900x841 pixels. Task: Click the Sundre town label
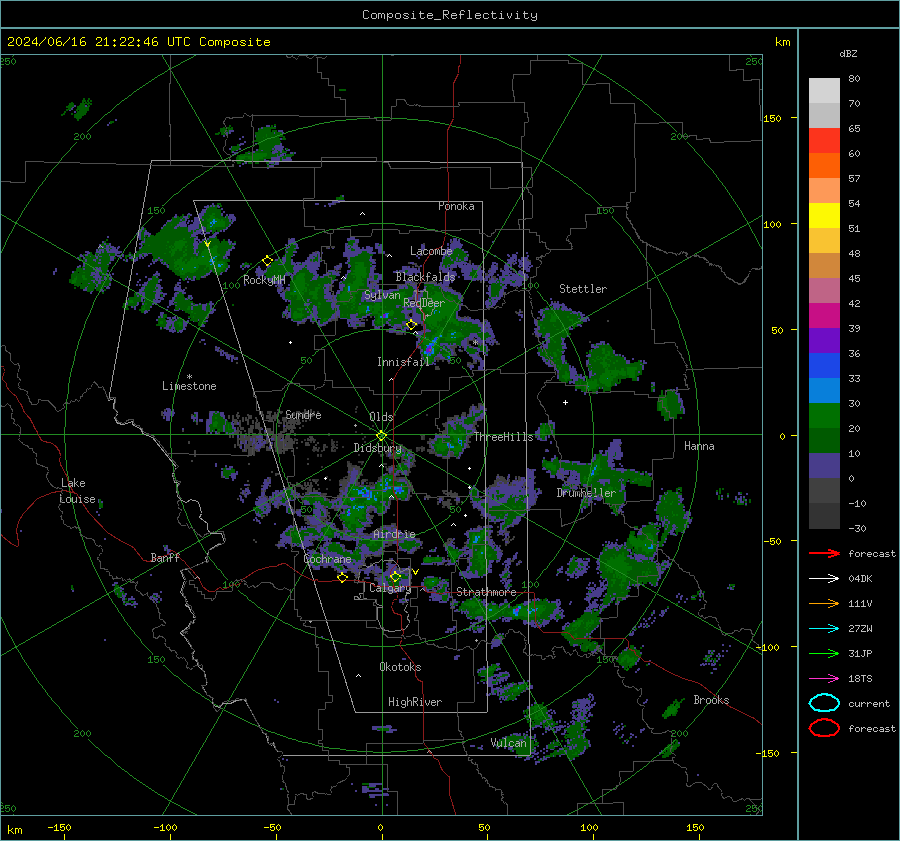point(303,414)
